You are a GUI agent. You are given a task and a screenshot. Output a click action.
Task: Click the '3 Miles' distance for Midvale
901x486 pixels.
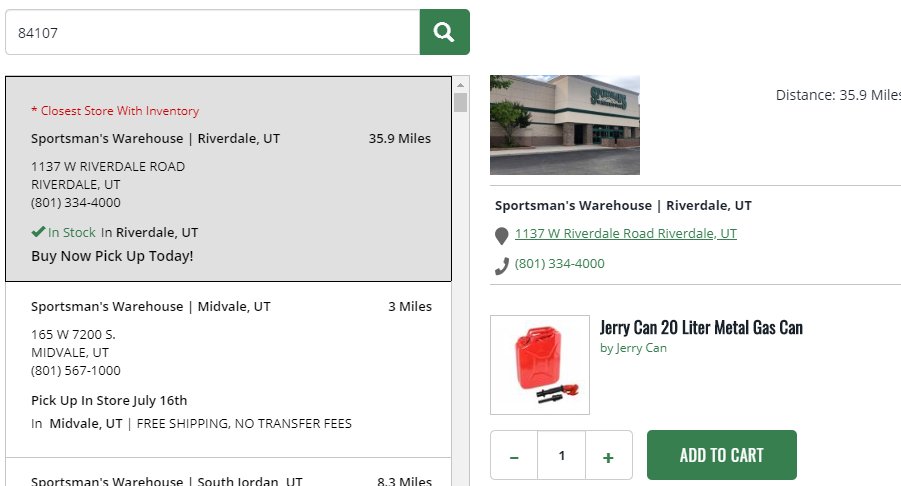(410, 306)
